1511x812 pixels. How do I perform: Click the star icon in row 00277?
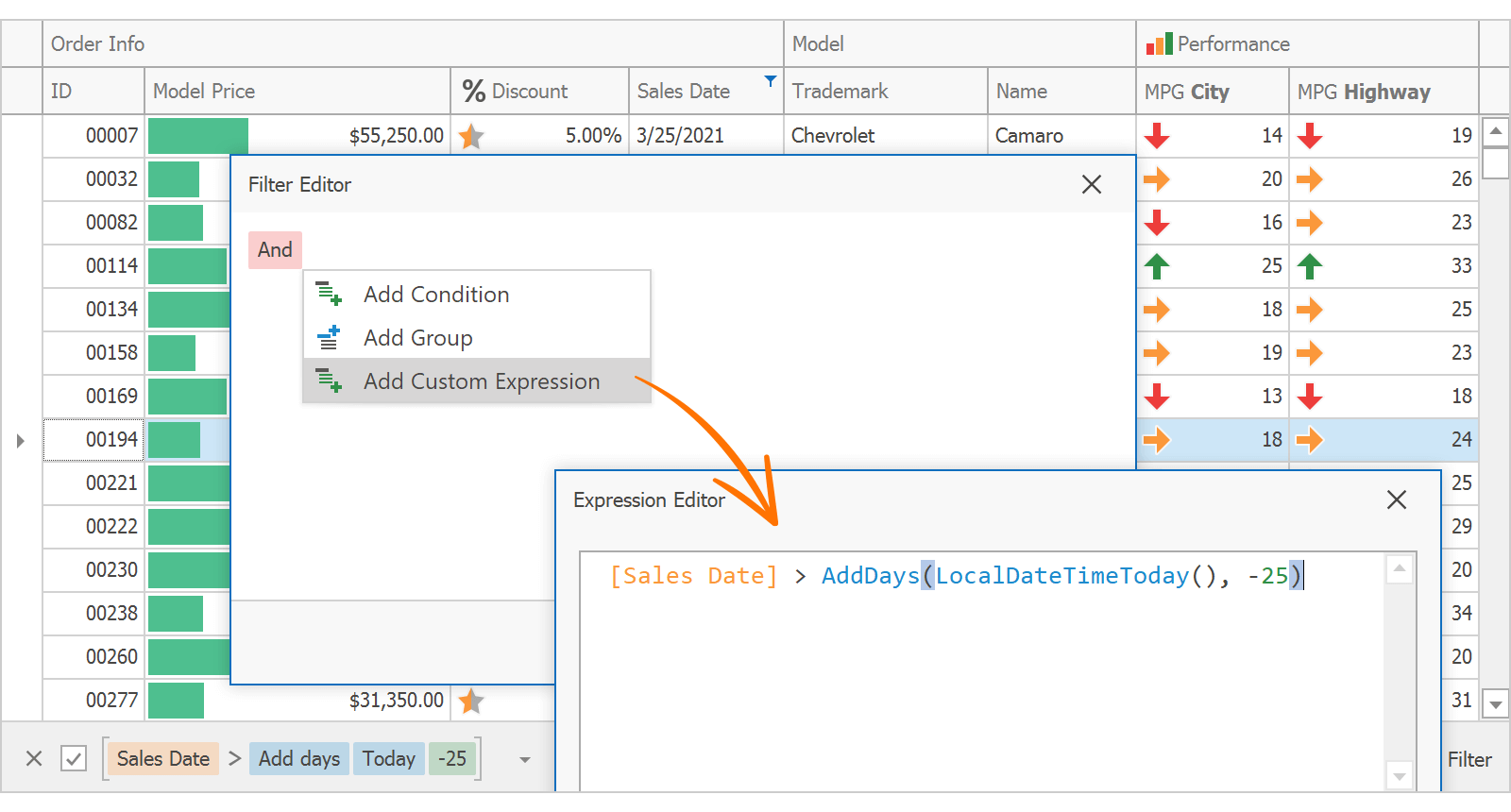pos(471,701)
